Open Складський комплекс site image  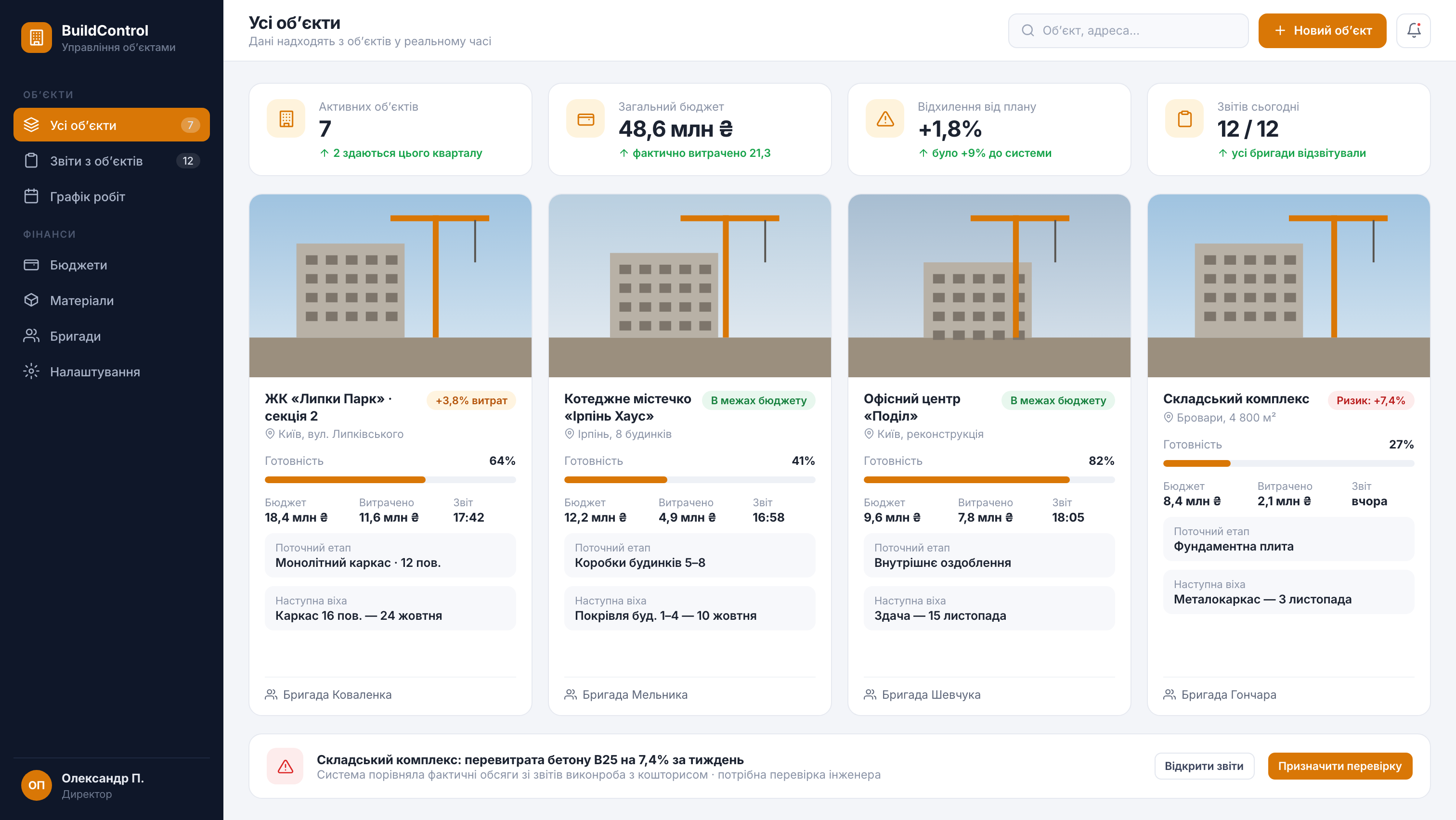[1289, 286]
